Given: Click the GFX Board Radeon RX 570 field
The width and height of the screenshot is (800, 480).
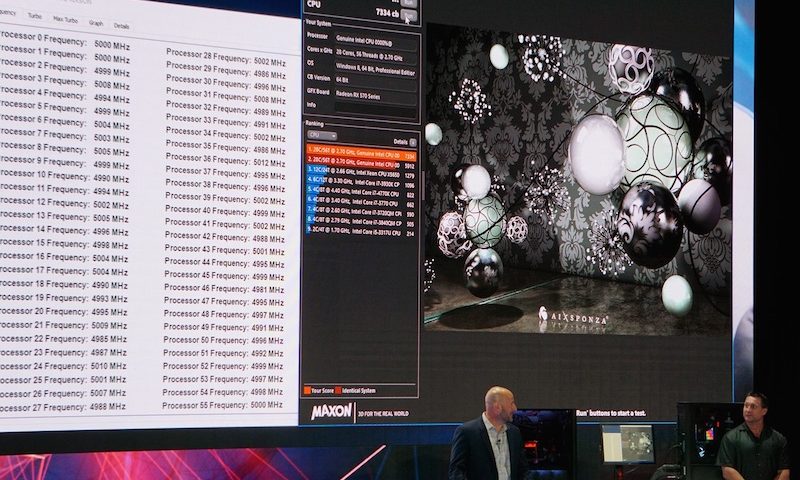Looking at the screenshot, I should [x=376, y=95].
